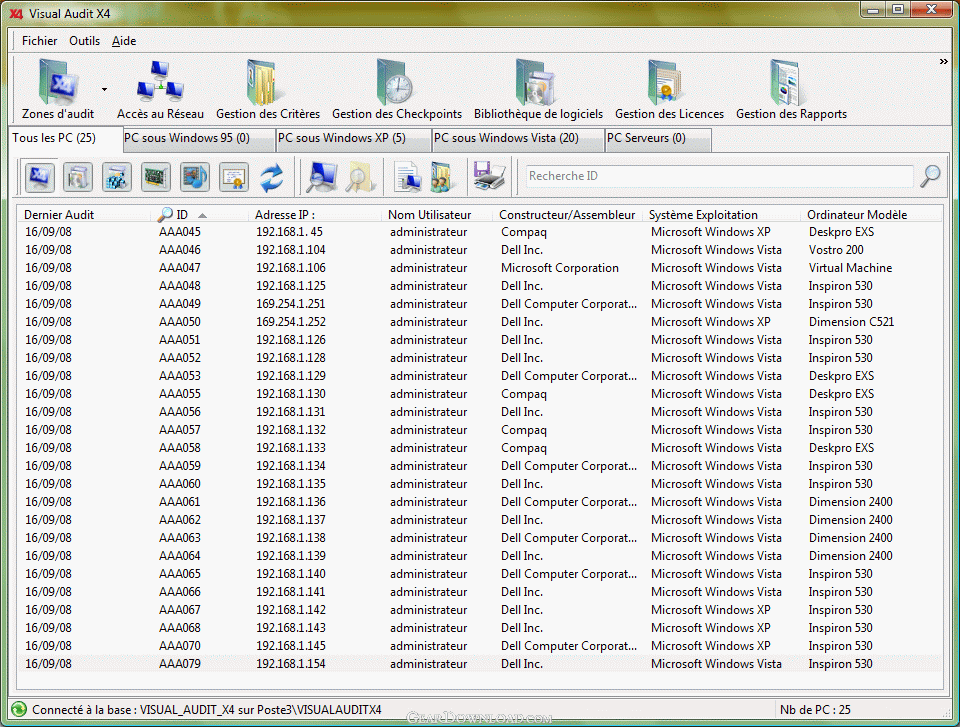The height and width of the screenshot is (727, 960).
Task: Click the Dimension C521 model cell
Action: (x=851, y=322)
